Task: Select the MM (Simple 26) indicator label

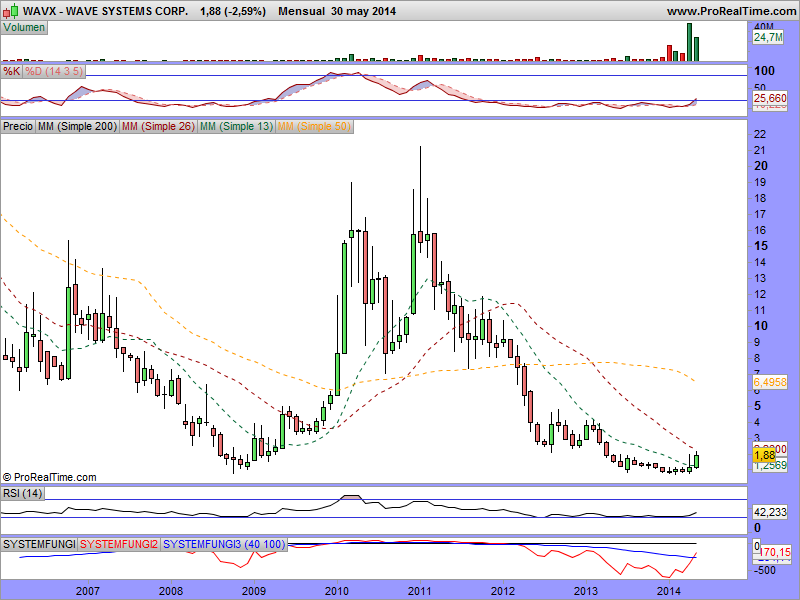Action: click(x=157, y=126)
